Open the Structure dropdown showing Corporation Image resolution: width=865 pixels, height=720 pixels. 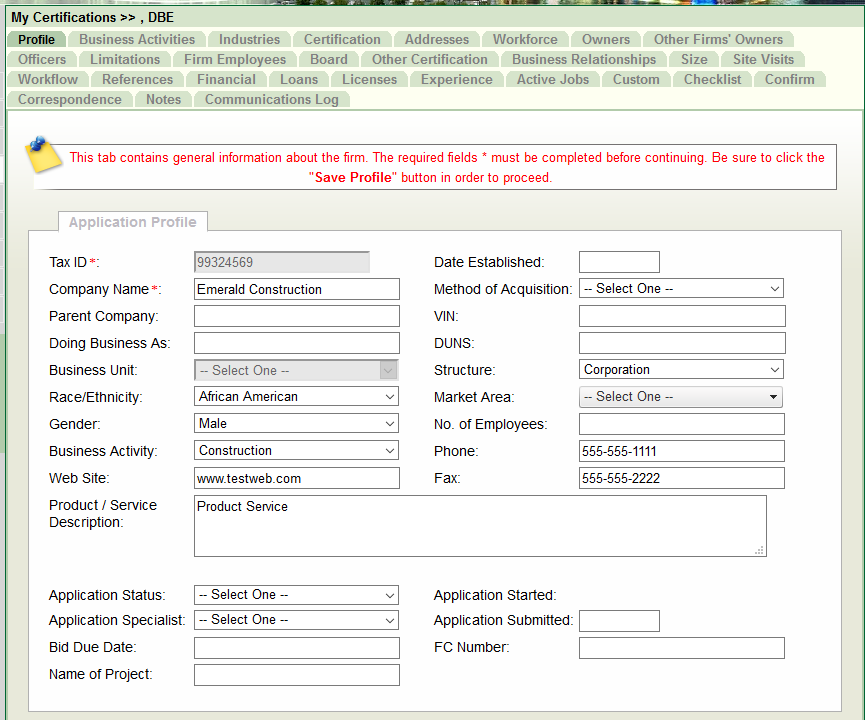click(681, 370)
